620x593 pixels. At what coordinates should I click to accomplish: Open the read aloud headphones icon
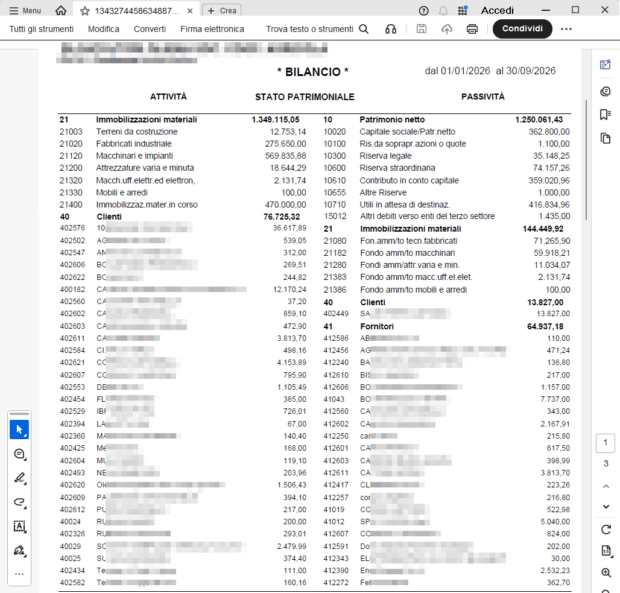pos(391,29)
